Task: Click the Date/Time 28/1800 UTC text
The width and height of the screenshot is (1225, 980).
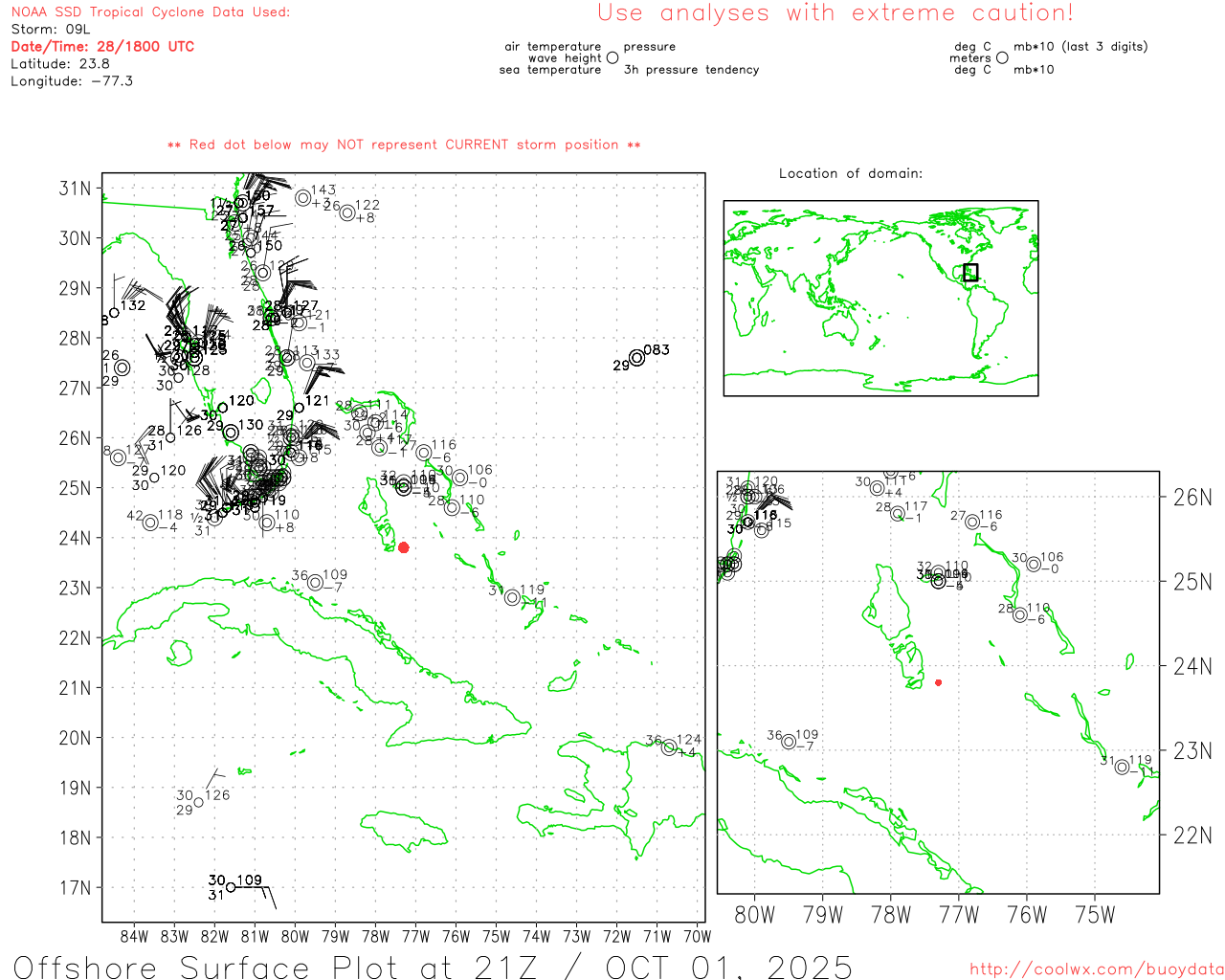Action: pyautogui.click(x=102, y=46)
